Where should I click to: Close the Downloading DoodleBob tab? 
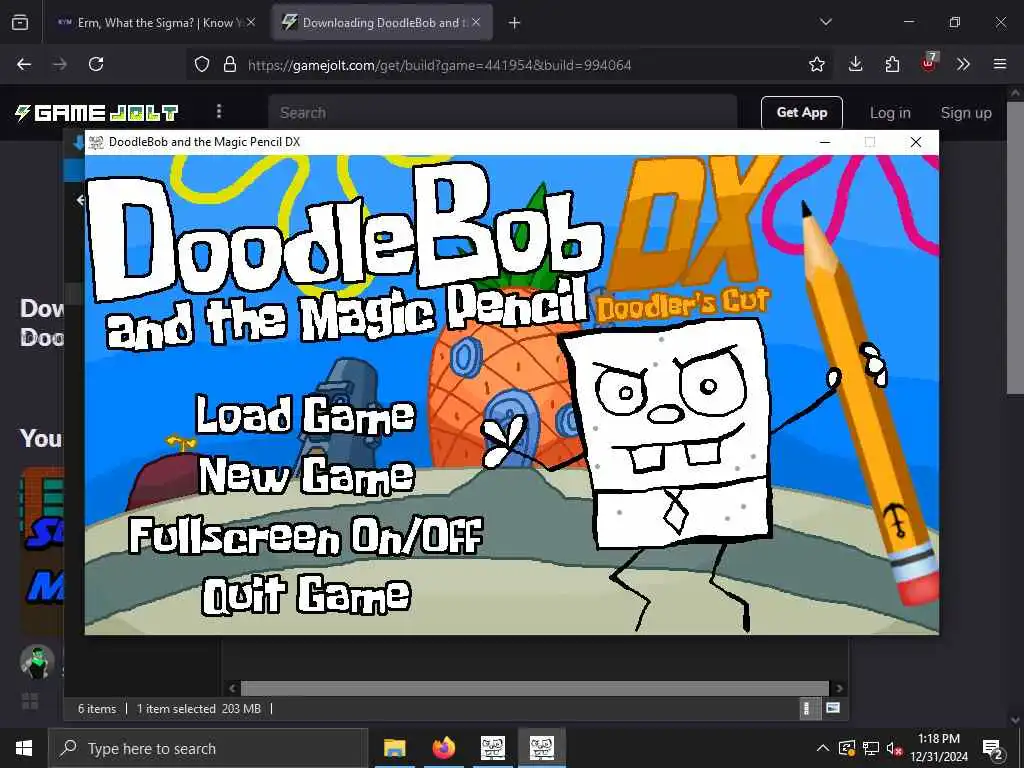pos(476,23)
